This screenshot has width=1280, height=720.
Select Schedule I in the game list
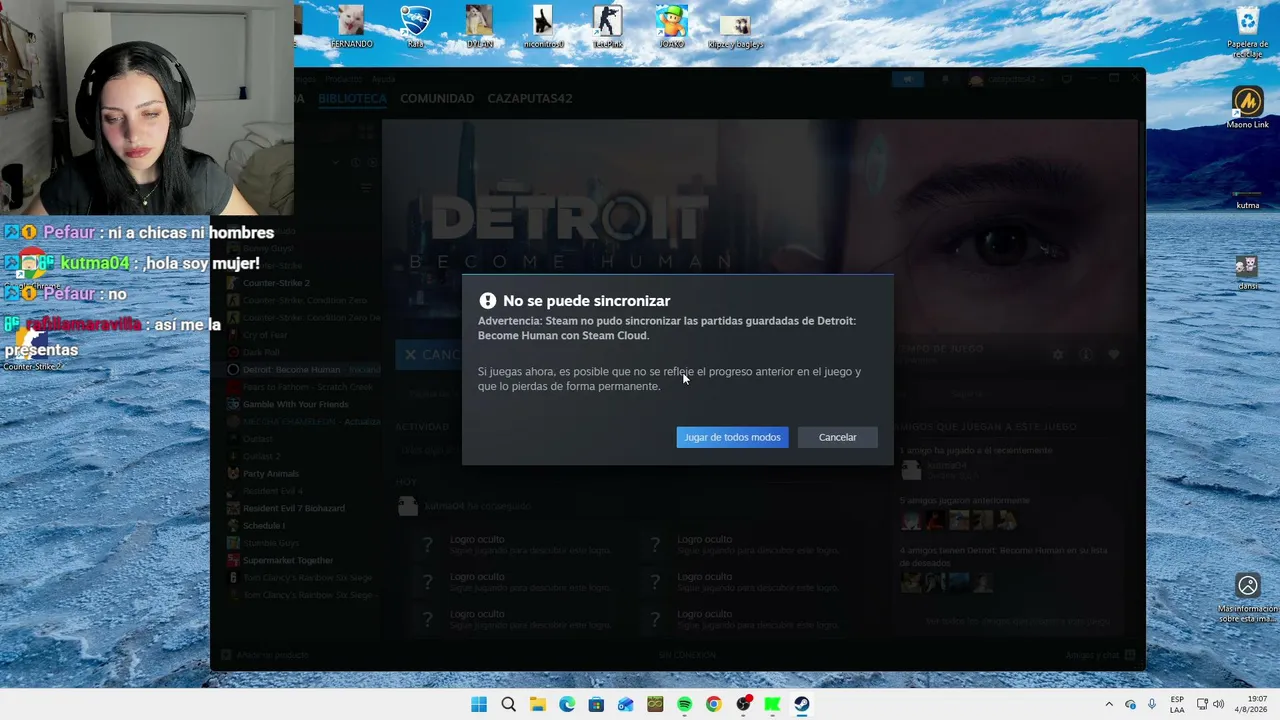pyautogui.click(x=264, y=525)
